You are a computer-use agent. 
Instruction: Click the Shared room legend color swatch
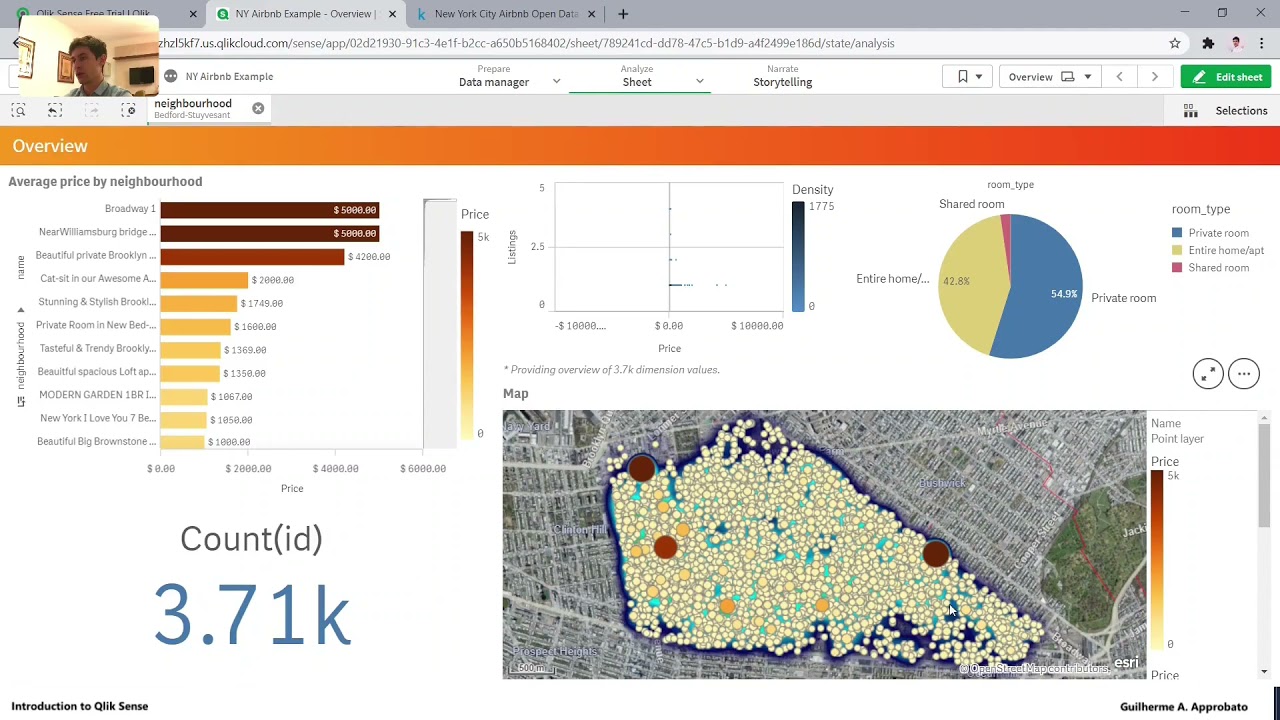1177,268
